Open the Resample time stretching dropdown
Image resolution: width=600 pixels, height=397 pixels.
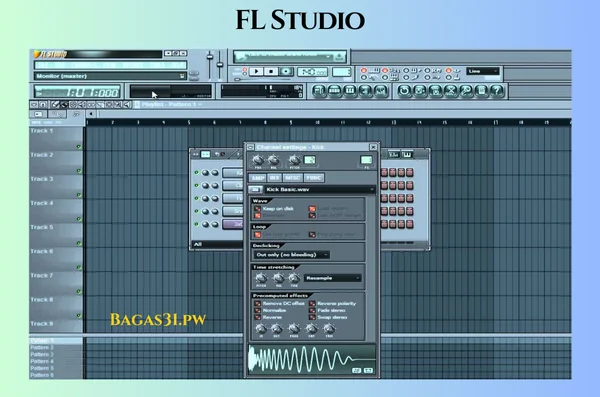pyautogui.click(x=333, y=278)
